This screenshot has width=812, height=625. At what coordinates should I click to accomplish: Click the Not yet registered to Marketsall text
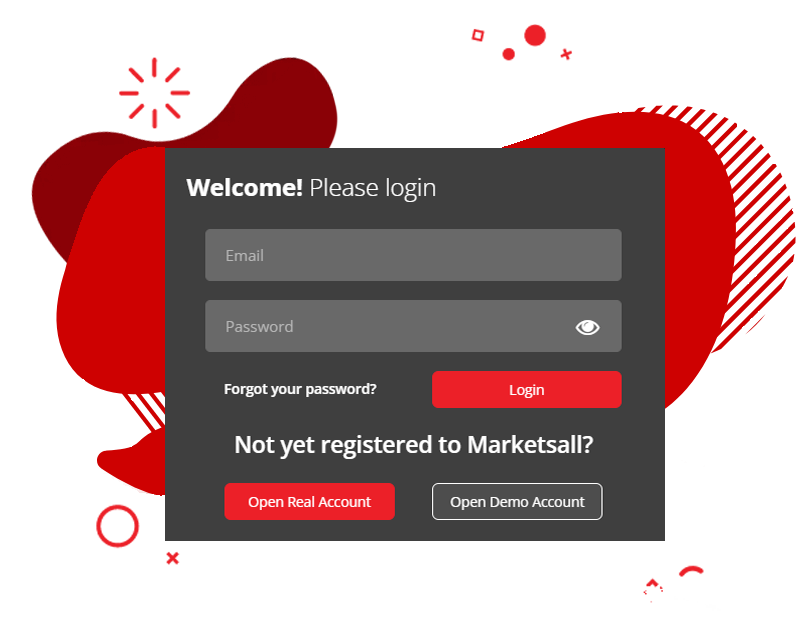(413, 445)
